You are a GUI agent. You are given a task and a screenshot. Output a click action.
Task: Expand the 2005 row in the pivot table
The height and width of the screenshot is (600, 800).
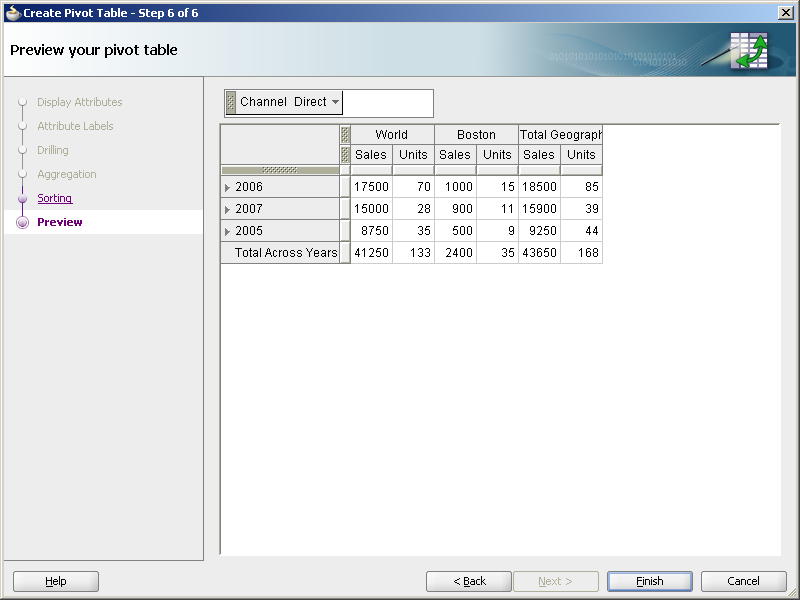click(228, 231)
